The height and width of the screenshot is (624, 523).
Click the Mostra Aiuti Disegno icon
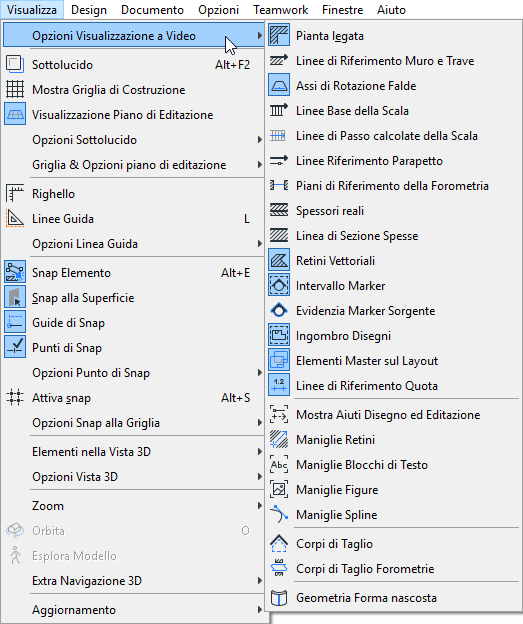279,415
